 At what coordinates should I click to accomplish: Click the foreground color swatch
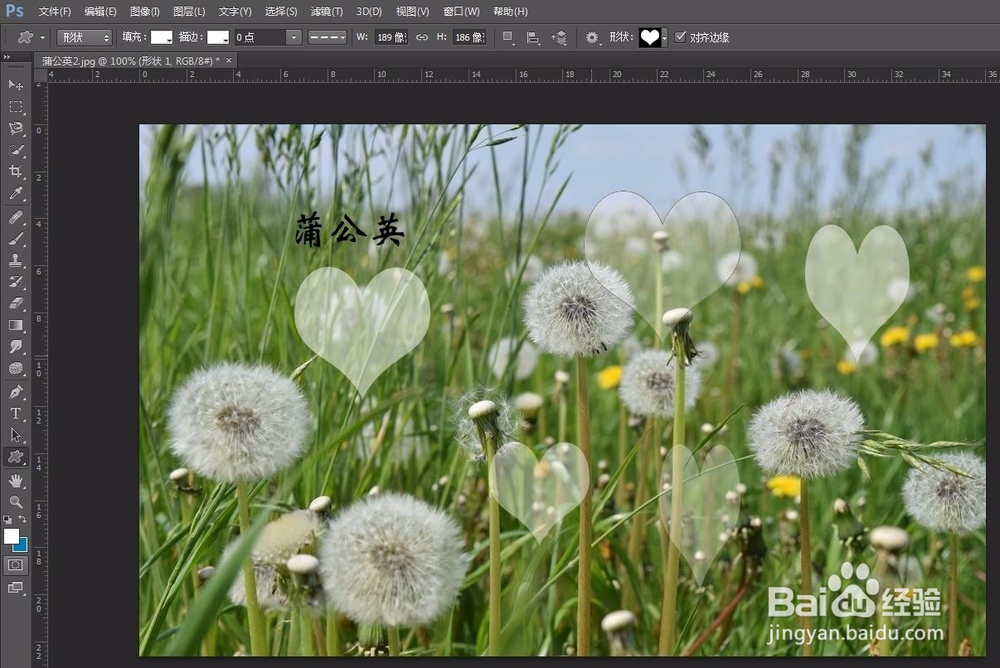coord(11,536)
